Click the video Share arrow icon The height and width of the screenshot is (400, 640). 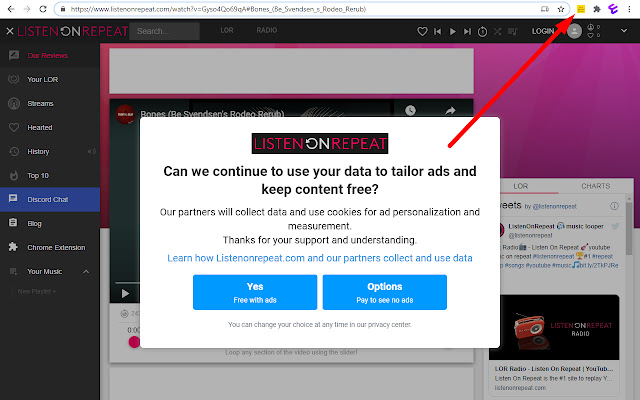click(450, 111)
